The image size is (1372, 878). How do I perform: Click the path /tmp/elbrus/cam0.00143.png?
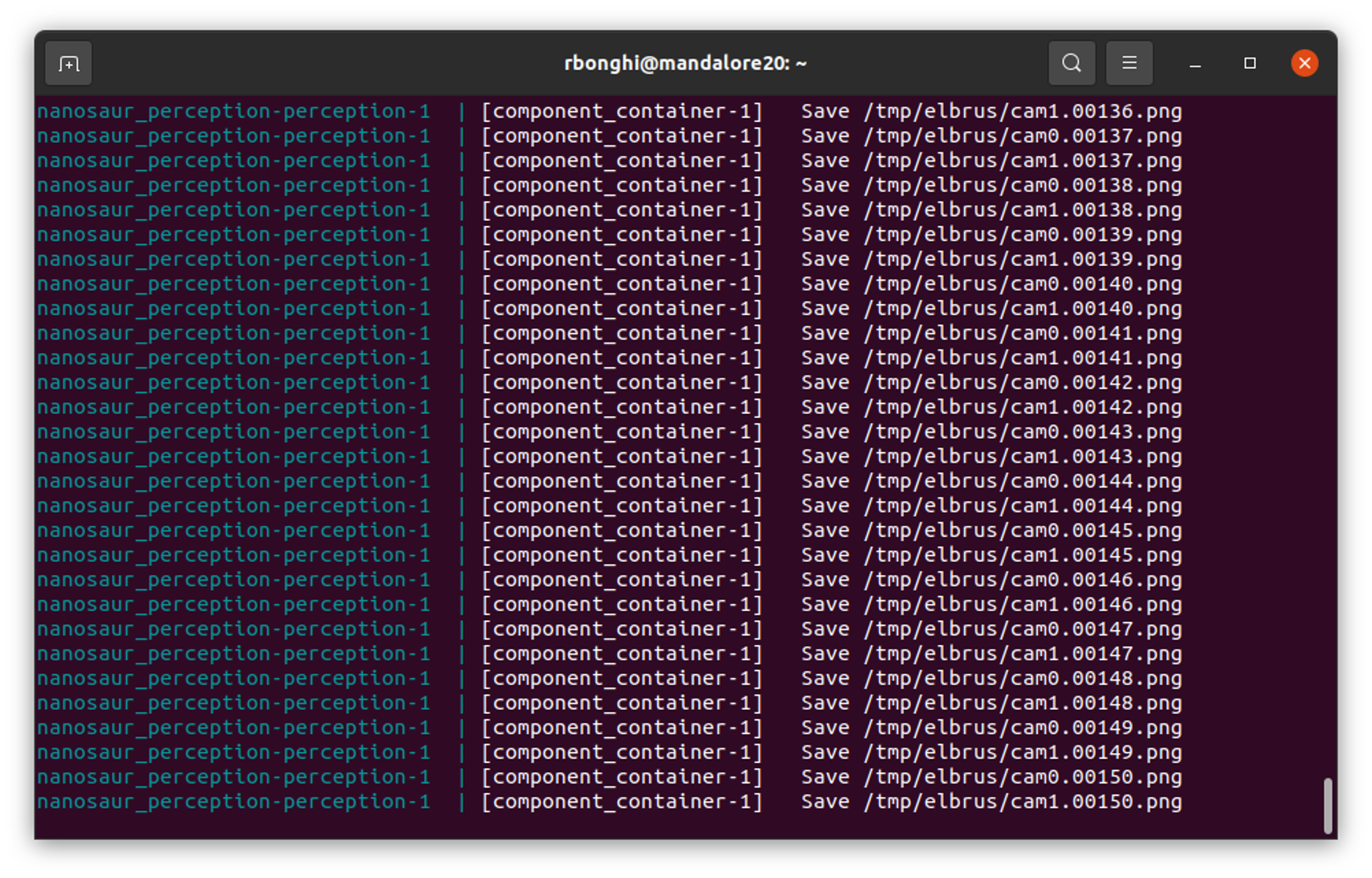(1022, 432)
